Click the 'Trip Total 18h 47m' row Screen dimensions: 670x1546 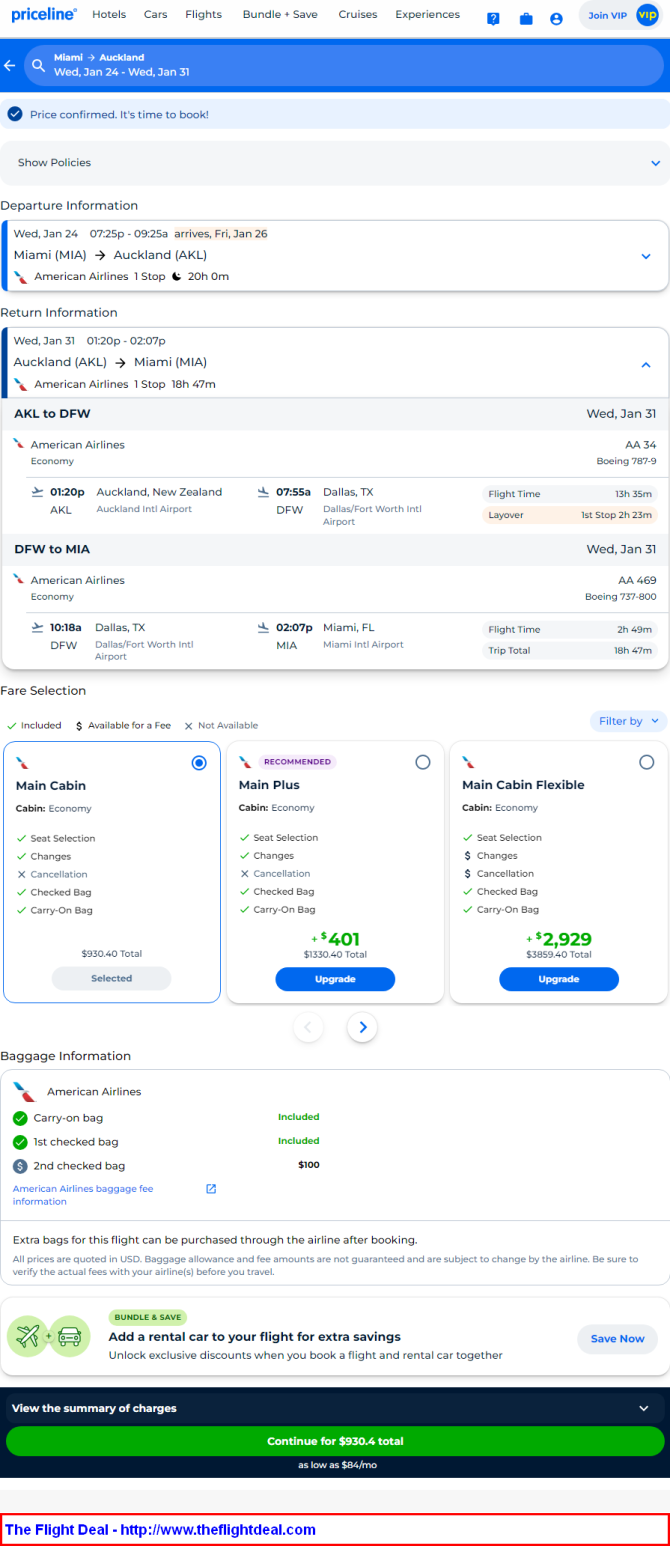570,650
